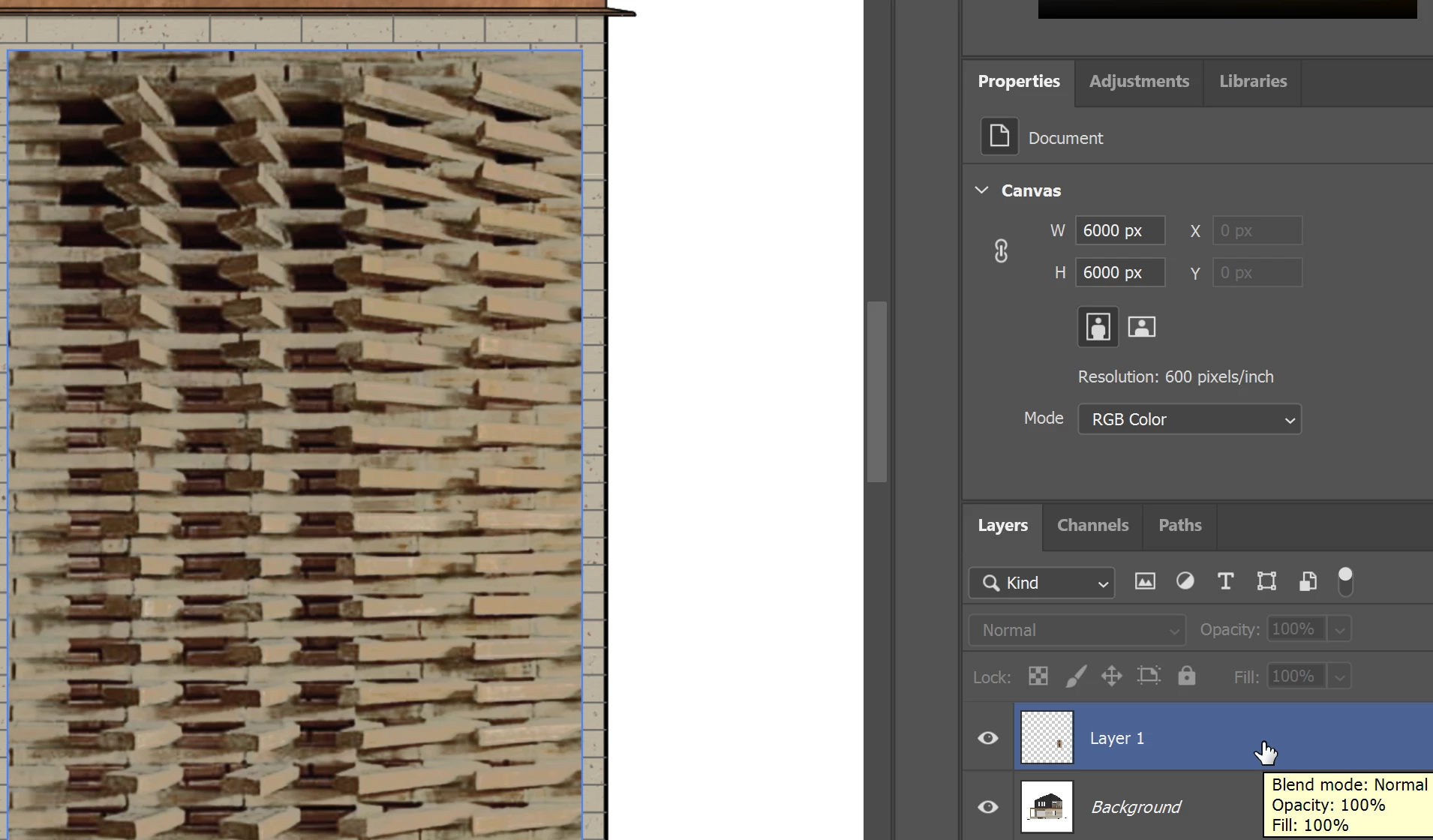Switch to the Channels tab

1092,525
